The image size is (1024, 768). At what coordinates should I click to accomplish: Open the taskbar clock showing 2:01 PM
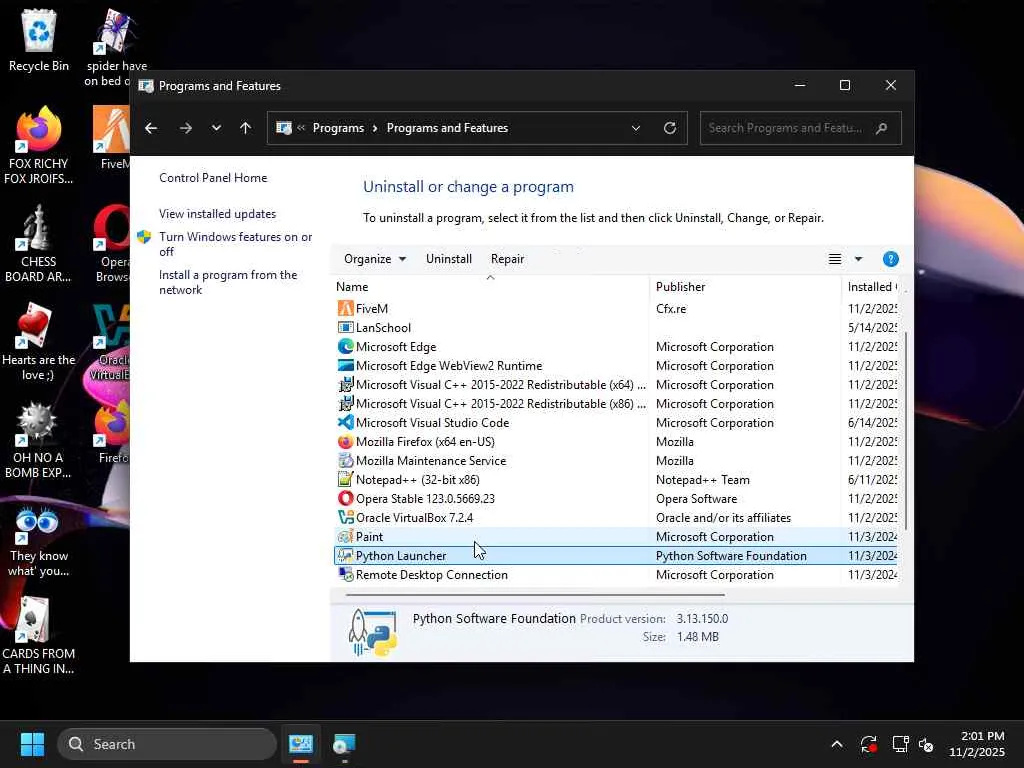[x=976, y=744]
